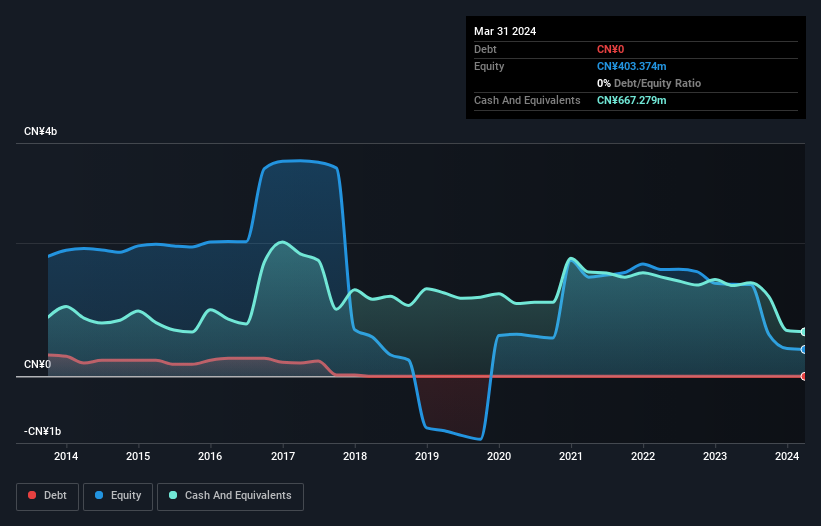The width and height of the screenshot is (821, 526).
Task: Click the 2018 x-axis label
Action: [355, 456]
